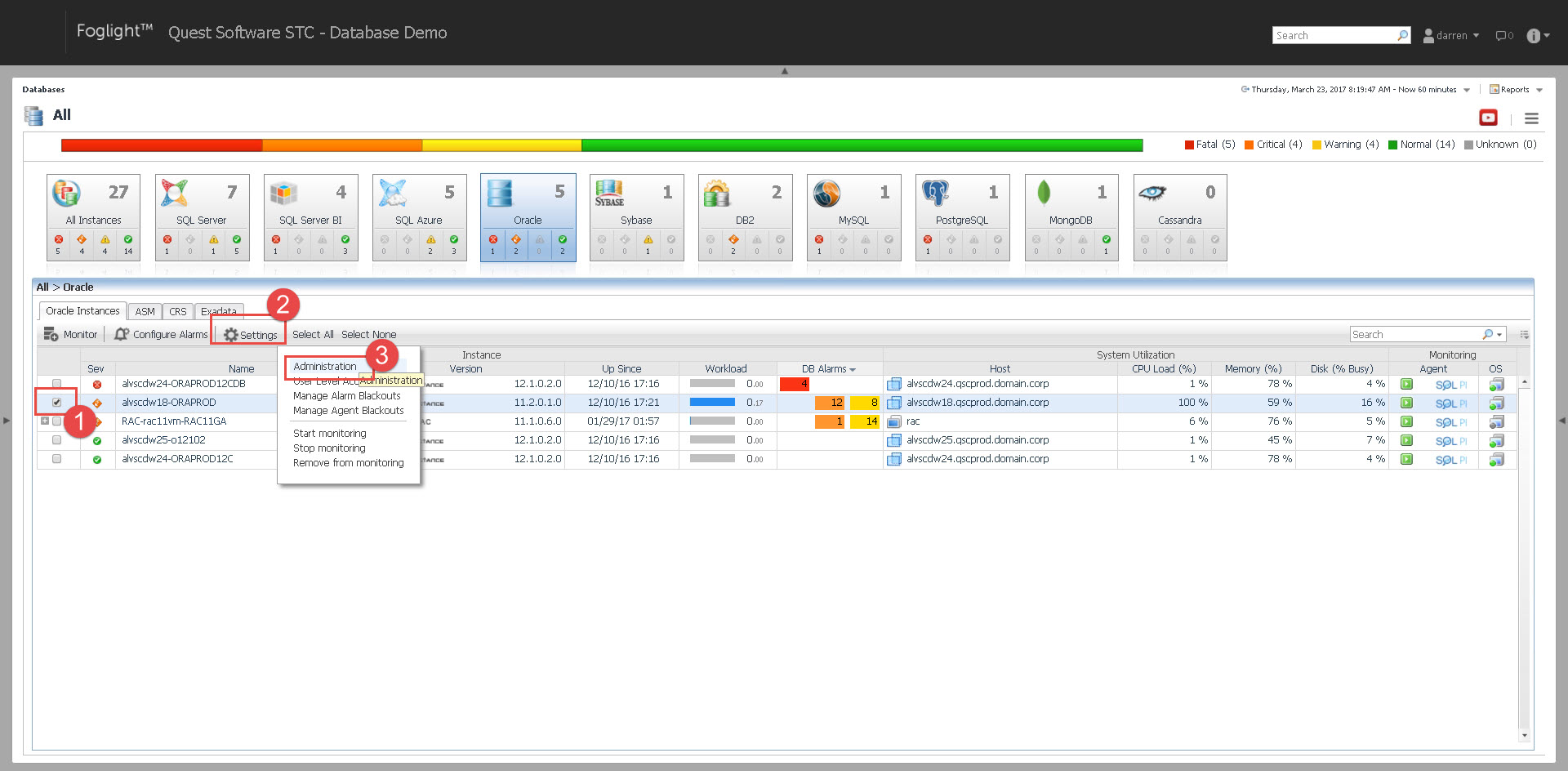The height and width of the screenshot is (771, 1568).
Task: Choose Stop monitoring menu item
Action: pyautogui.click(x=329, y=448)
